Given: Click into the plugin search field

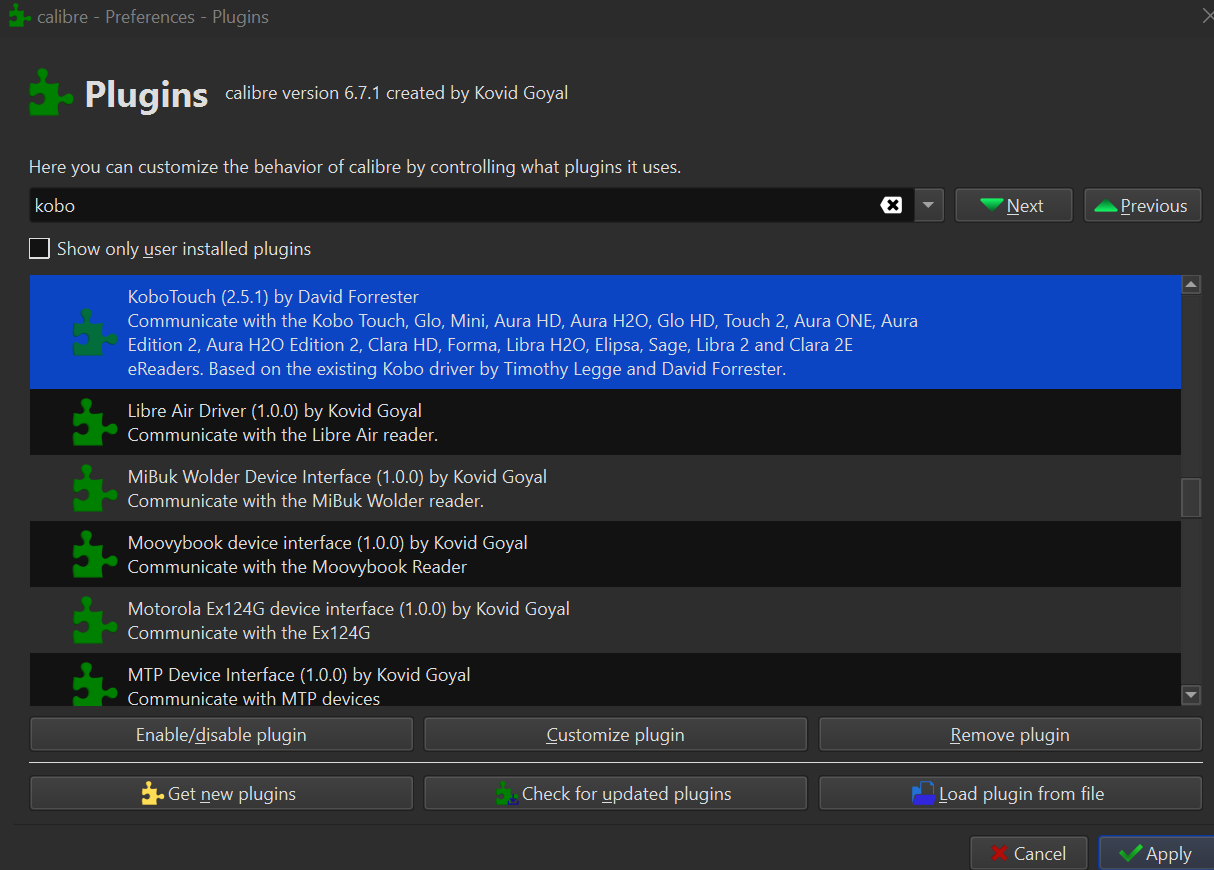Looking at the screenshot, I should 450,205.
